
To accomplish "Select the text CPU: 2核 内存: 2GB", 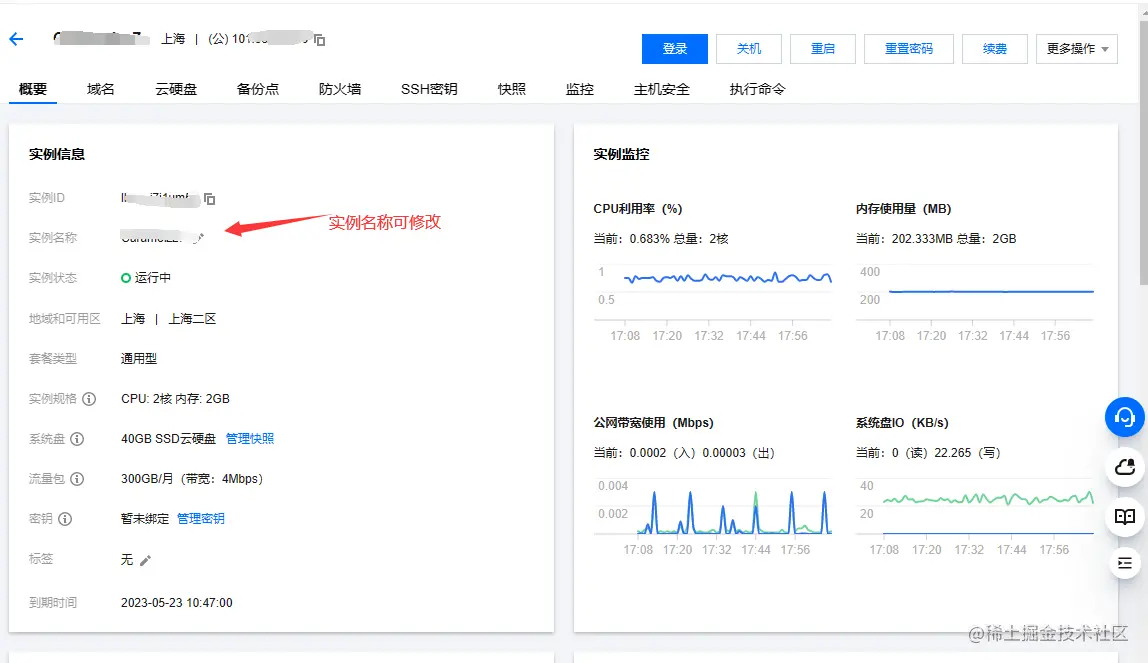I will tap(175, 399).
